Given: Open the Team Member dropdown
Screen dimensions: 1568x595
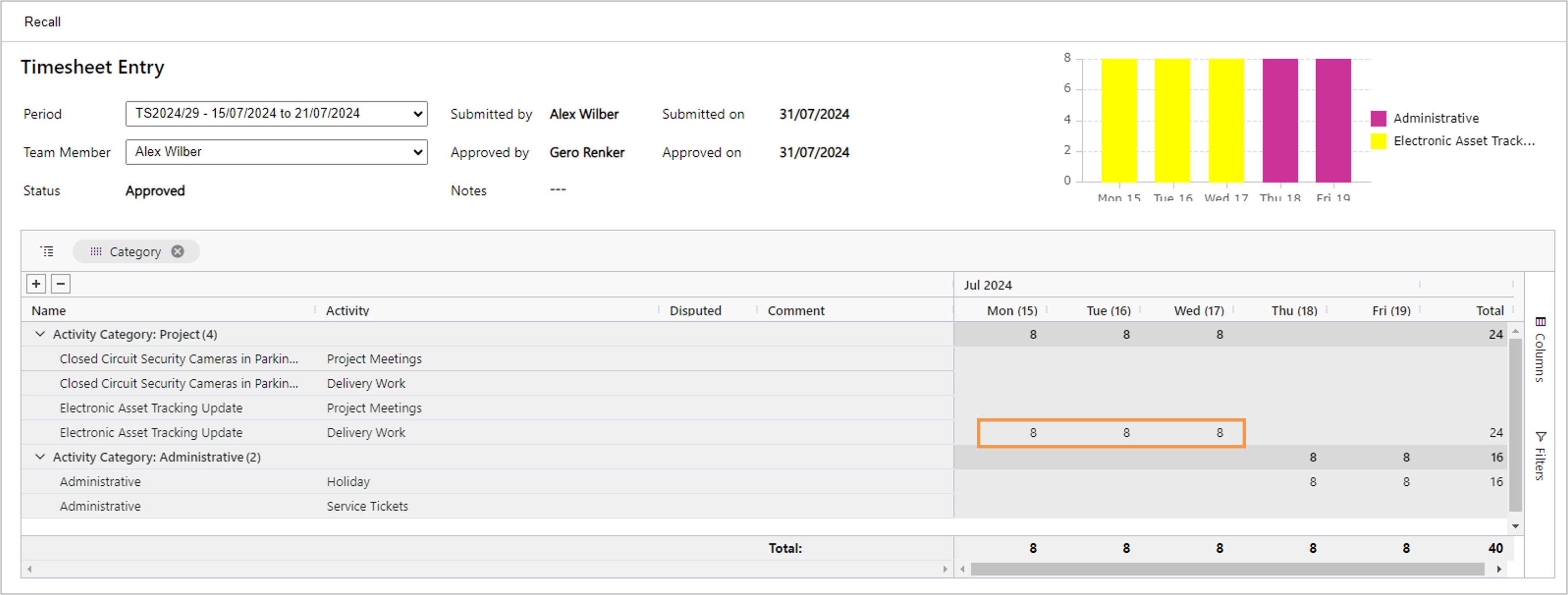Looking at the screenshot, I should (x=276, y=152).
